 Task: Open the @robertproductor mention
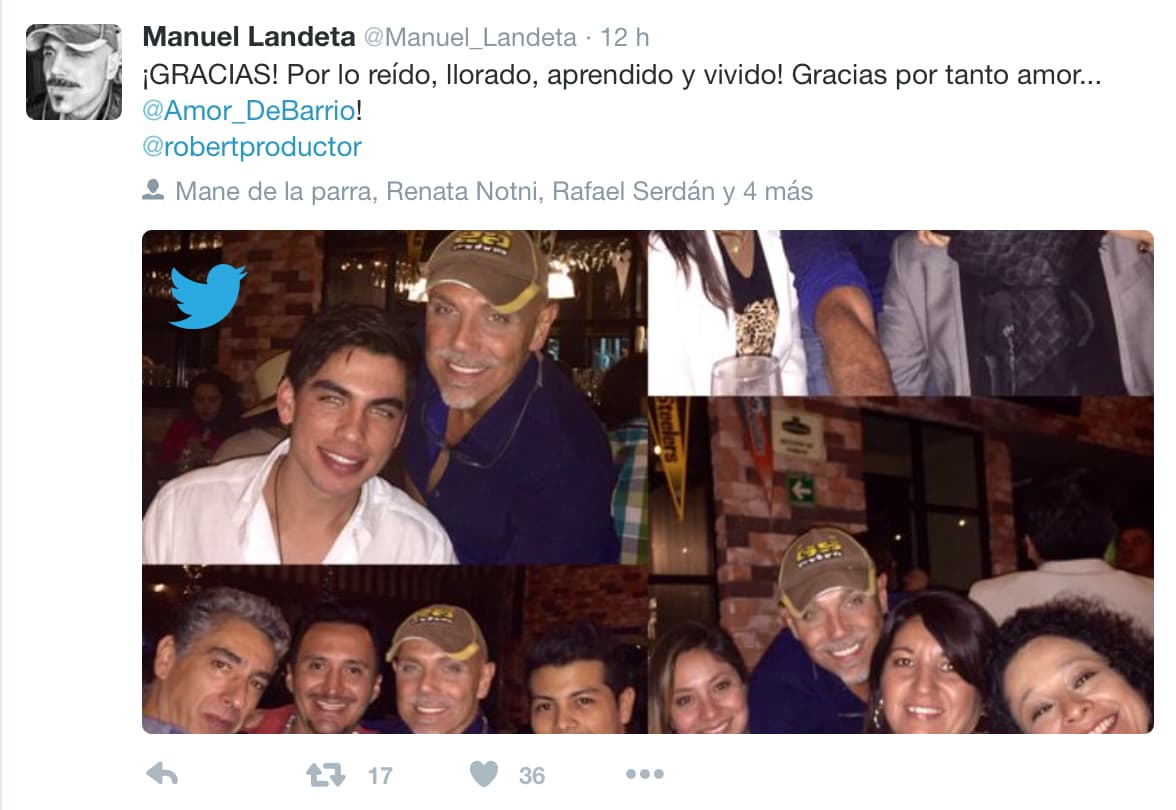(x=252, y=147)
